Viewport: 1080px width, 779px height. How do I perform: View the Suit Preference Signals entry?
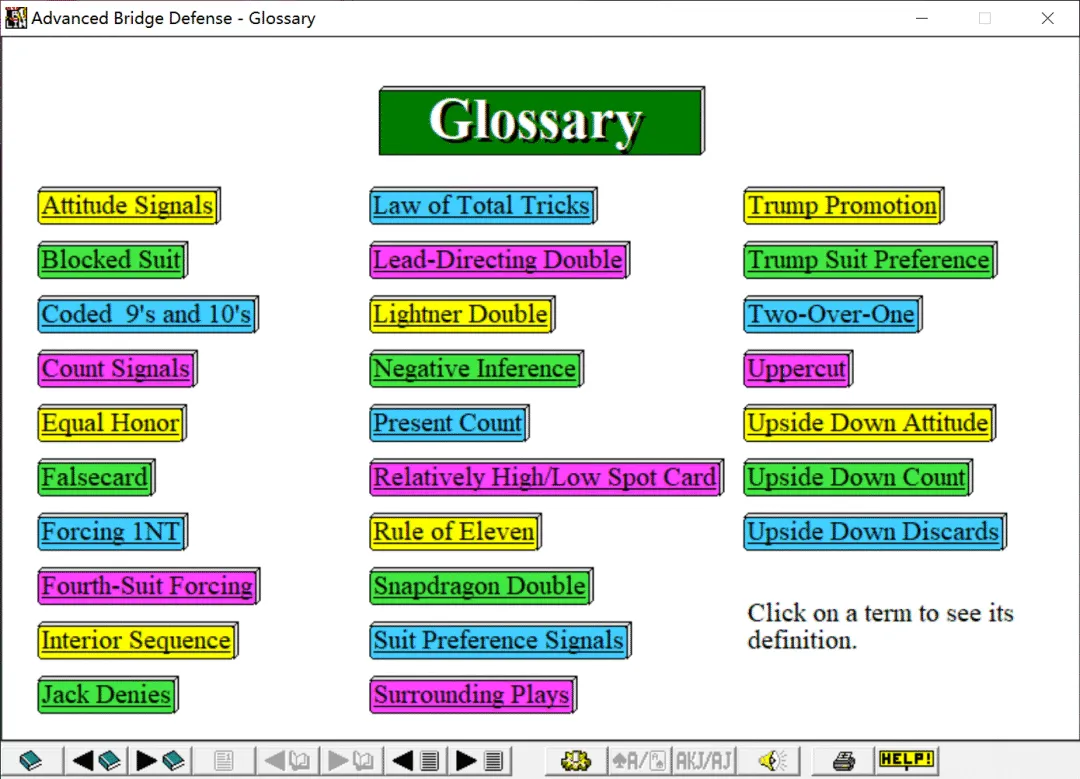coord(500,641)
